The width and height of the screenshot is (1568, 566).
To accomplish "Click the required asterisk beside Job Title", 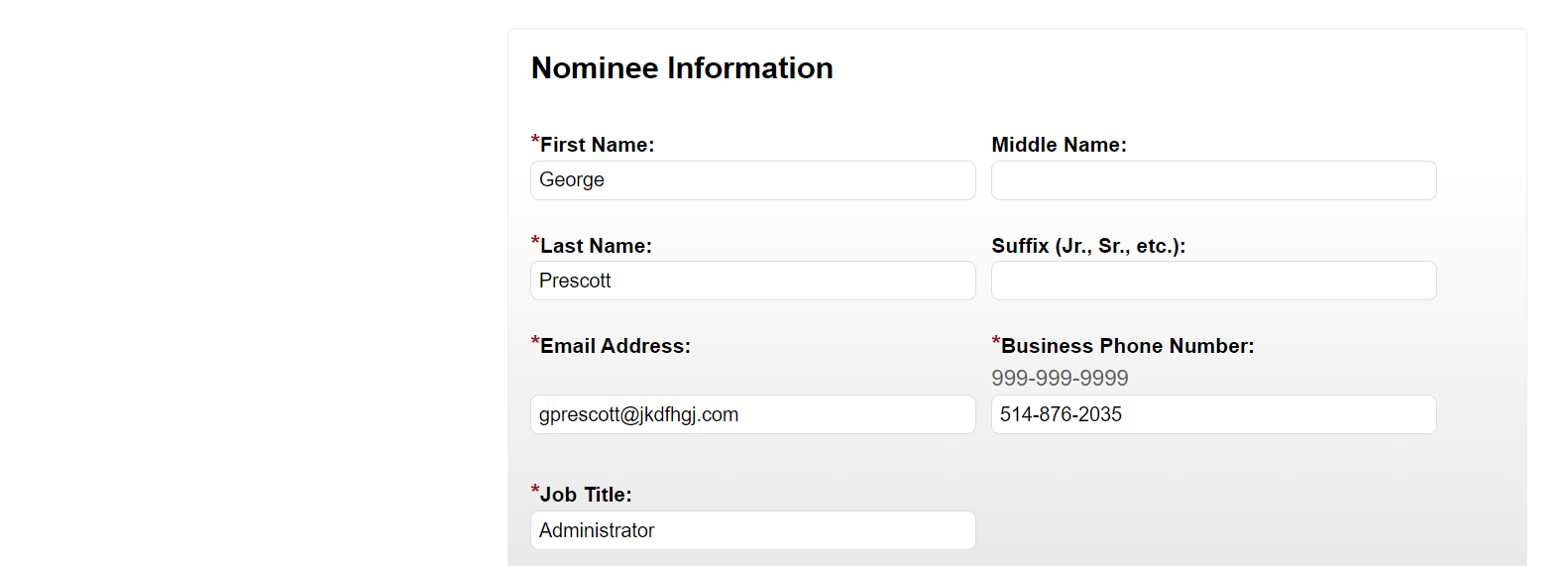I will [535, 491].
